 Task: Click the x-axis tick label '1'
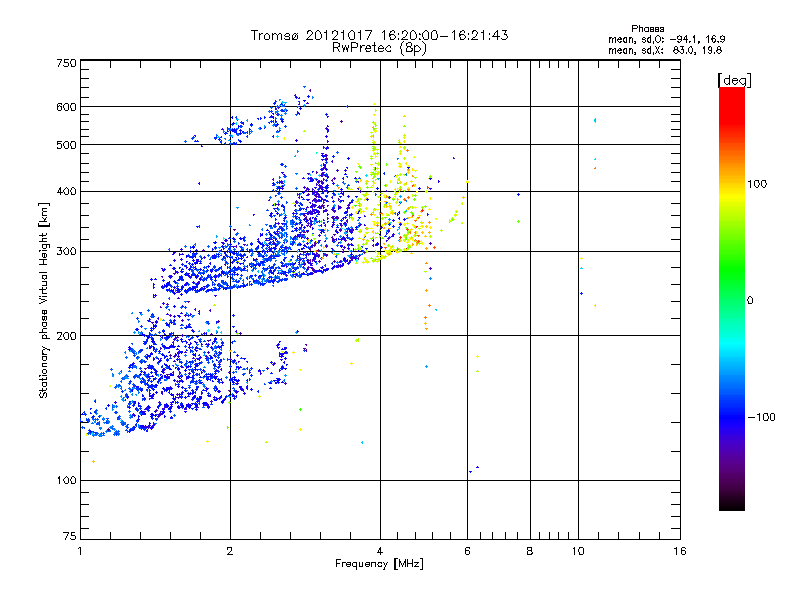(x=80, y=551)
